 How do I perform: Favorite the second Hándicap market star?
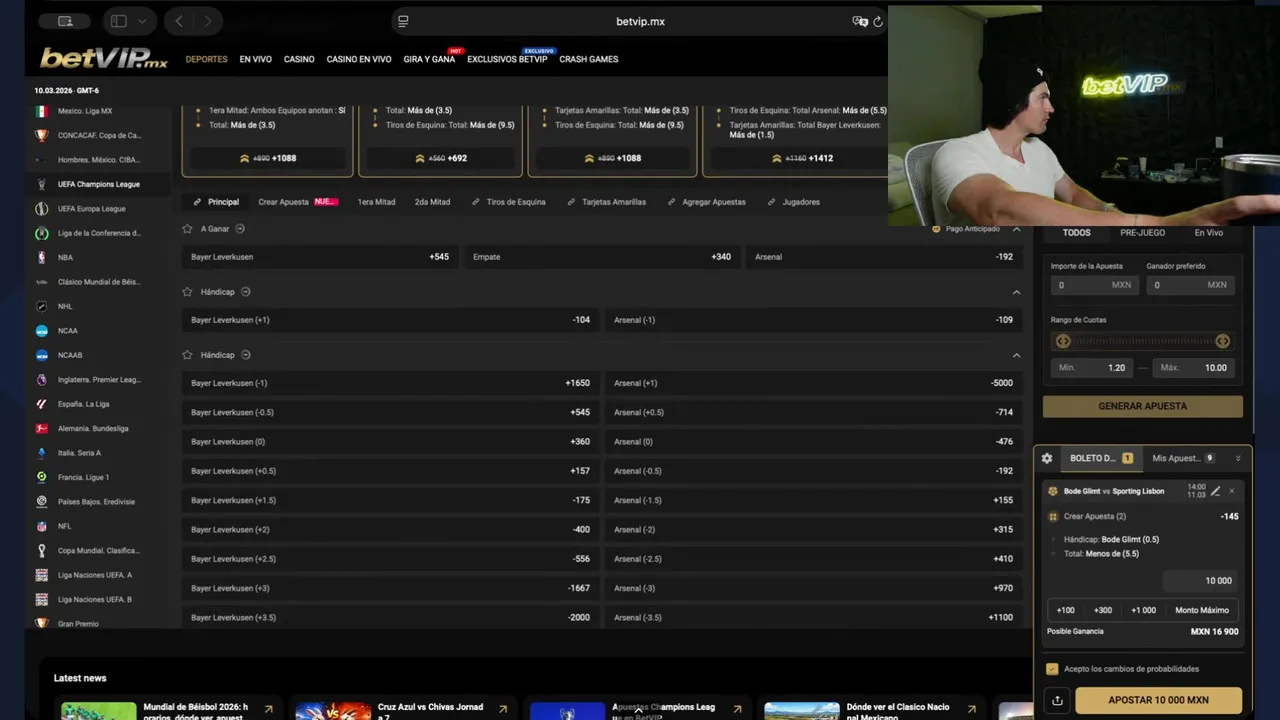(x=187, y=355)
